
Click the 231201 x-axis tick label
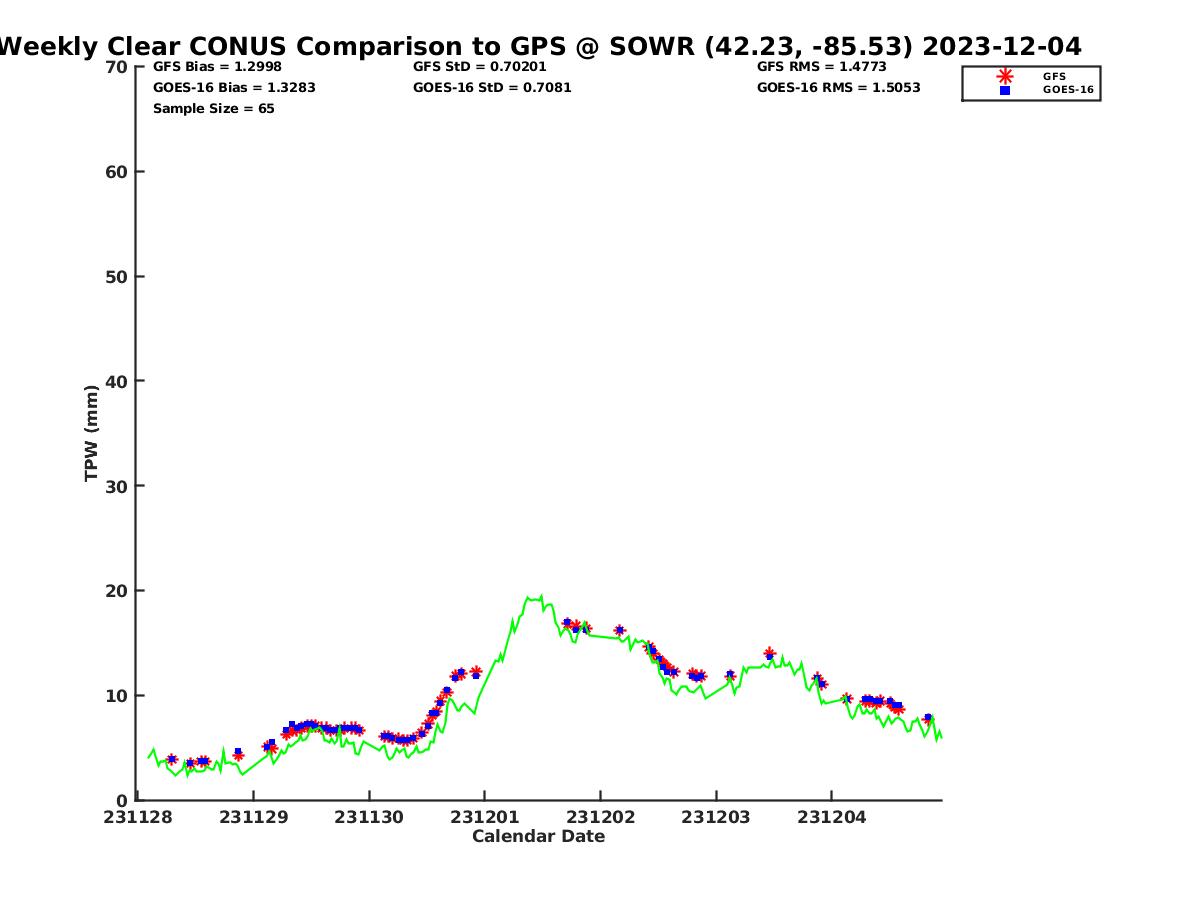(484, 818)
